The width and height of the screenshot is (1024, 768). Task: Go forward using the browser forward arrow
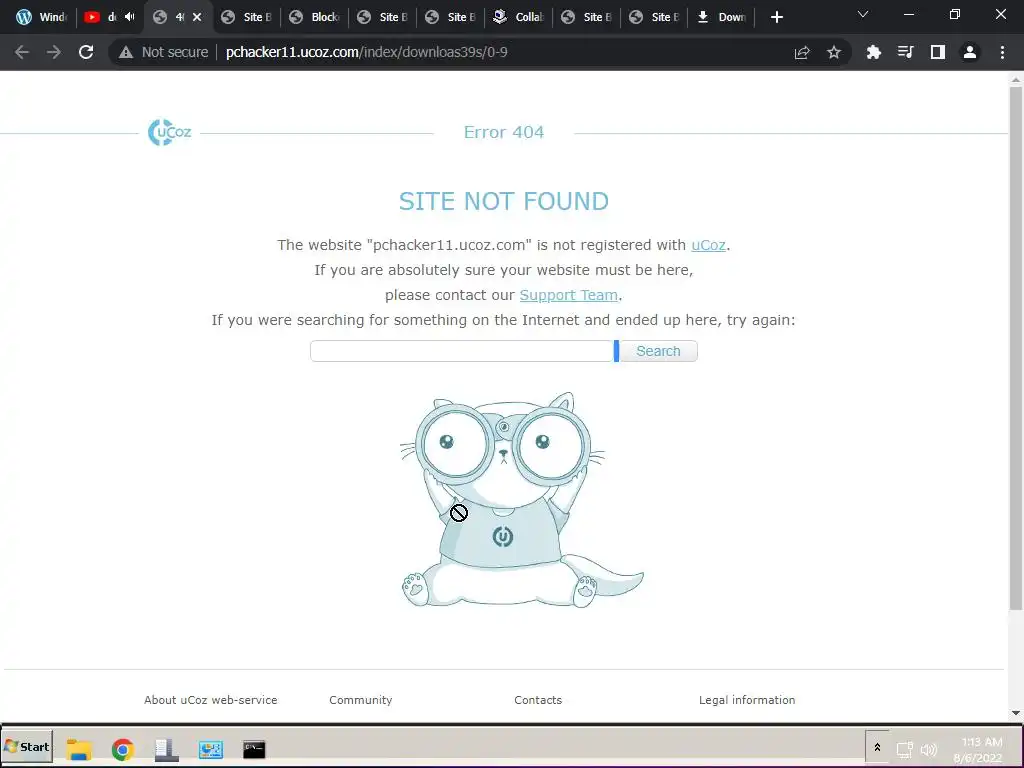(54, 52)
